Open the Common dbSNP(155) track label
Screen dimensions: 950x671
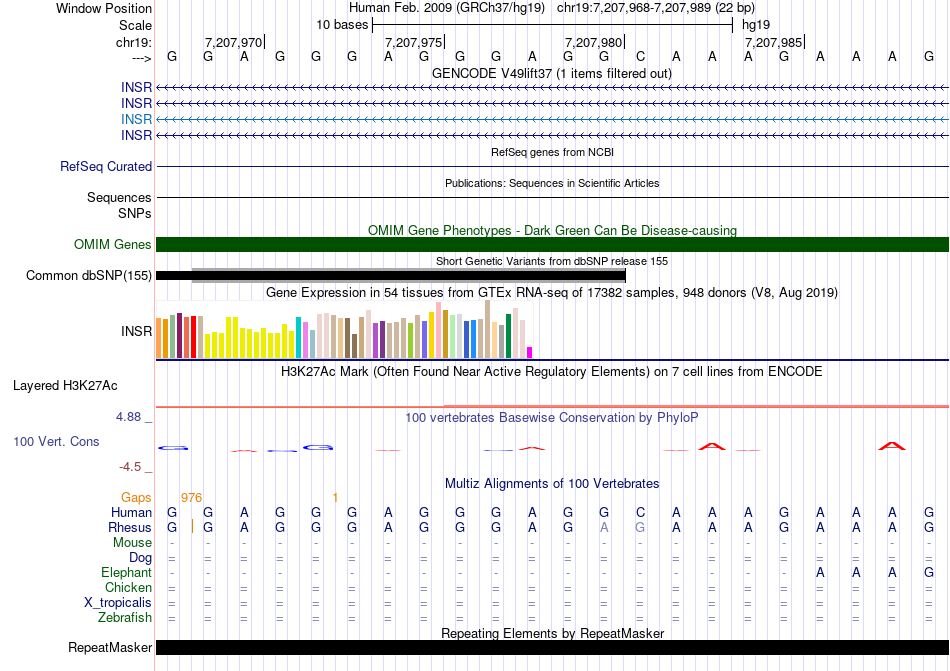[89, 276]
